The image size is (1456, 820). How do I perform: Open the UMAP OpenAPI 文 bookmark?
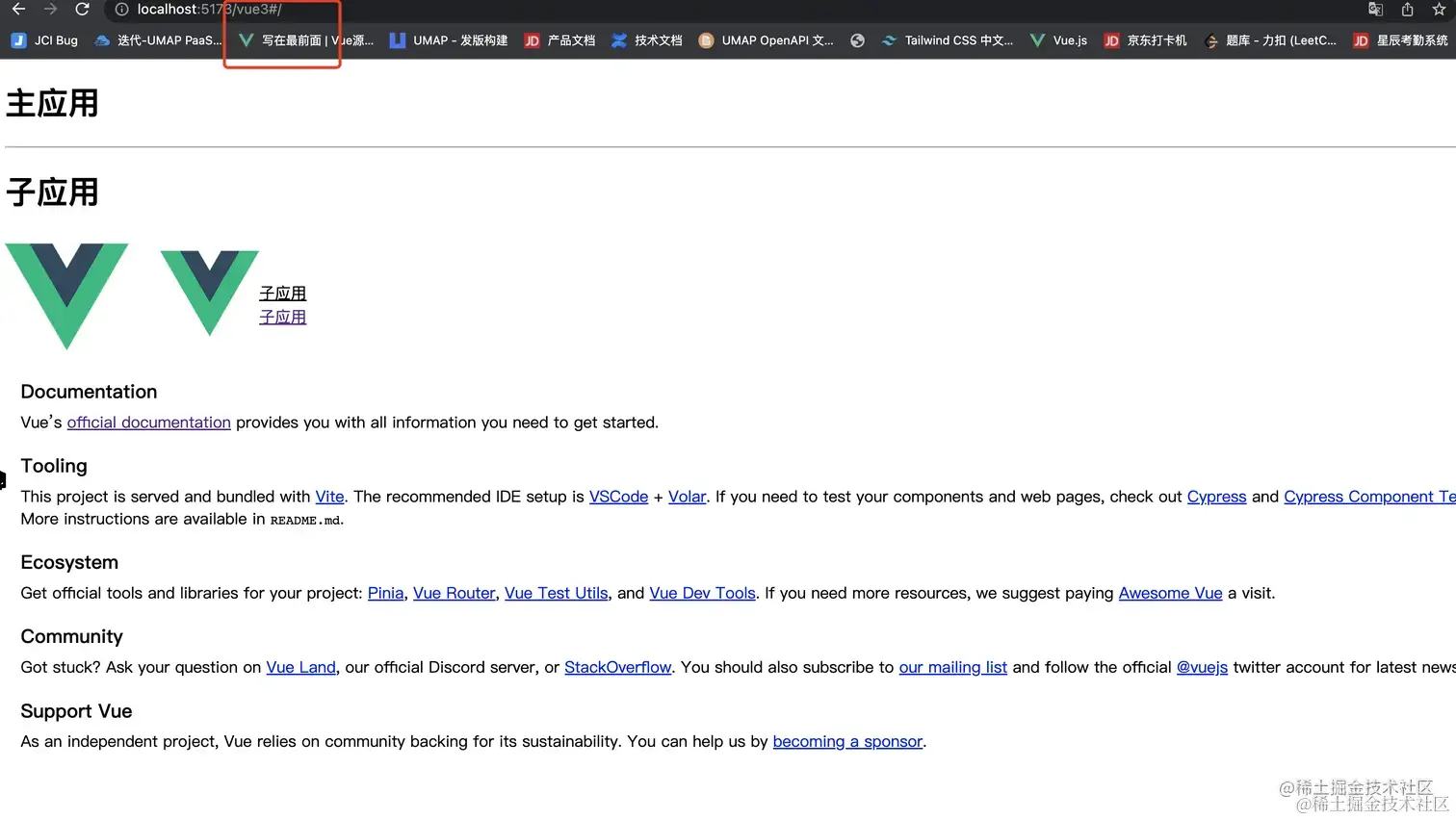pyautogui.click(x=767, y=40)
